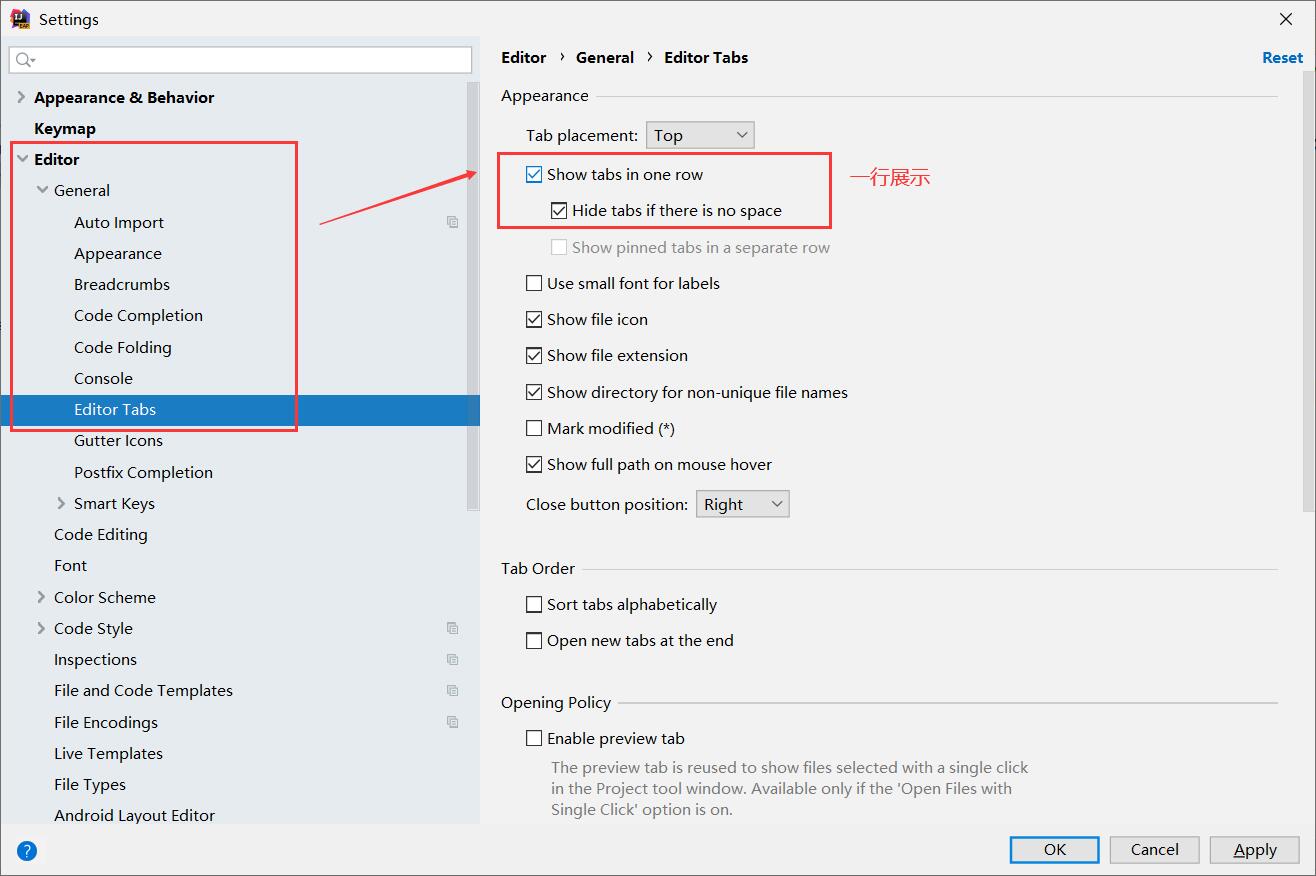This screenshot has height=876, width=1316.
Task: Expand the Code Style arrow
Action: click(x=41, y=628)
